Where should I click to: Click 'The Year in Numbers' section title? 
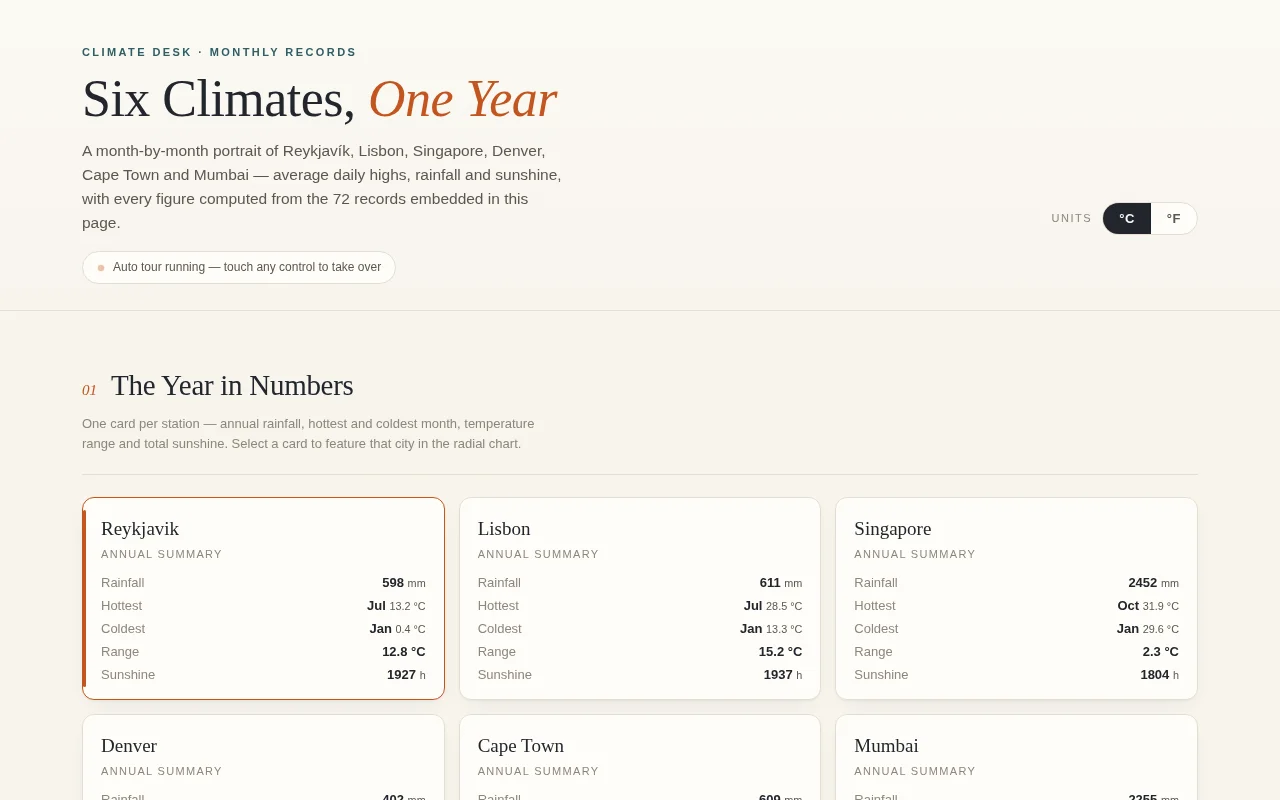(x=232, y=385)
